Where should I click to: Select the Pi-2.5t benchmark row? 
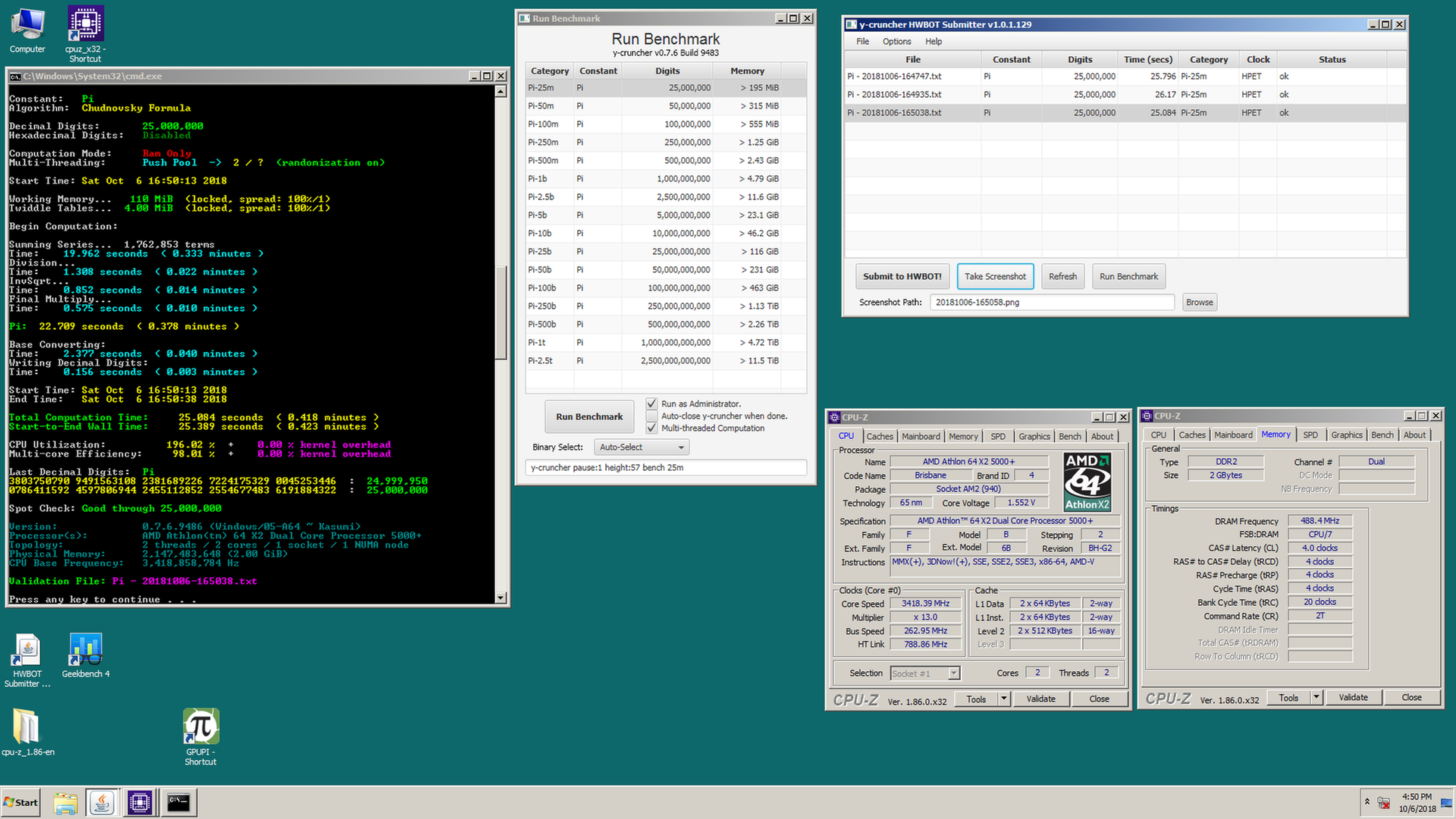666,361
